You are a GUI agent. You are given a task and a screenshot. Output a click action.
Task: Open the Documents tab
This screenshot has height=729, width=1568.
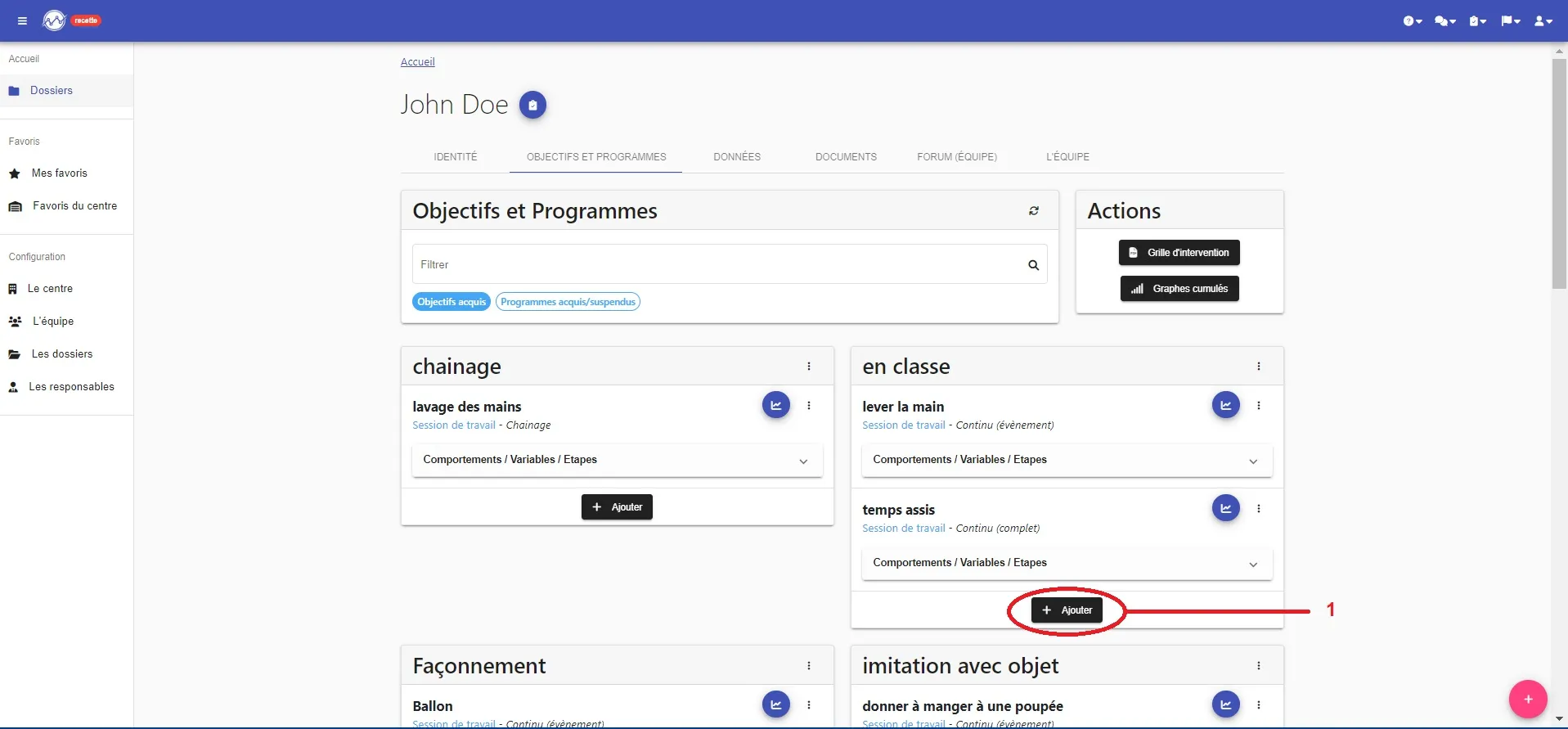[x=846, y=157]
